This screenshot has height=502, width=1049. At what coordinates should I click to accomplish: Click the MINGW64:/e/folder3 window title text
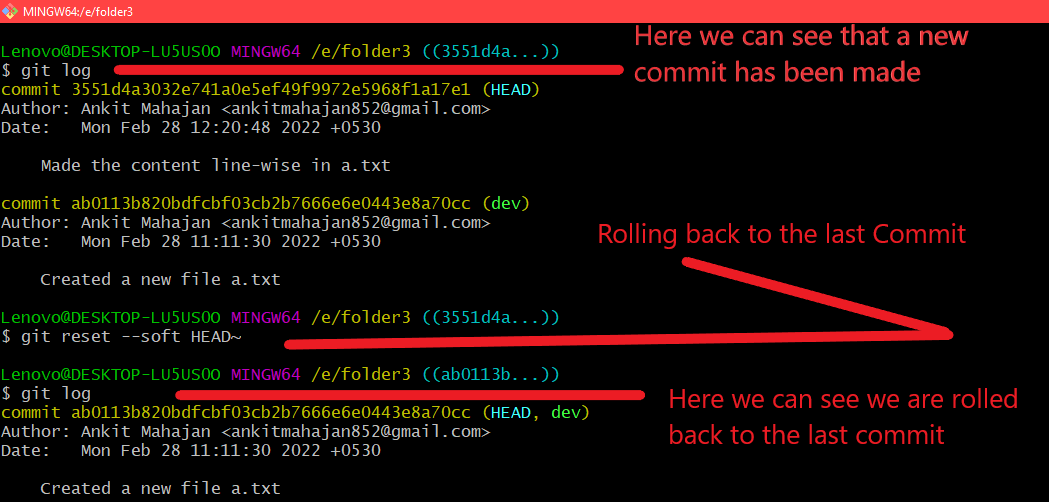coord(77,11)
